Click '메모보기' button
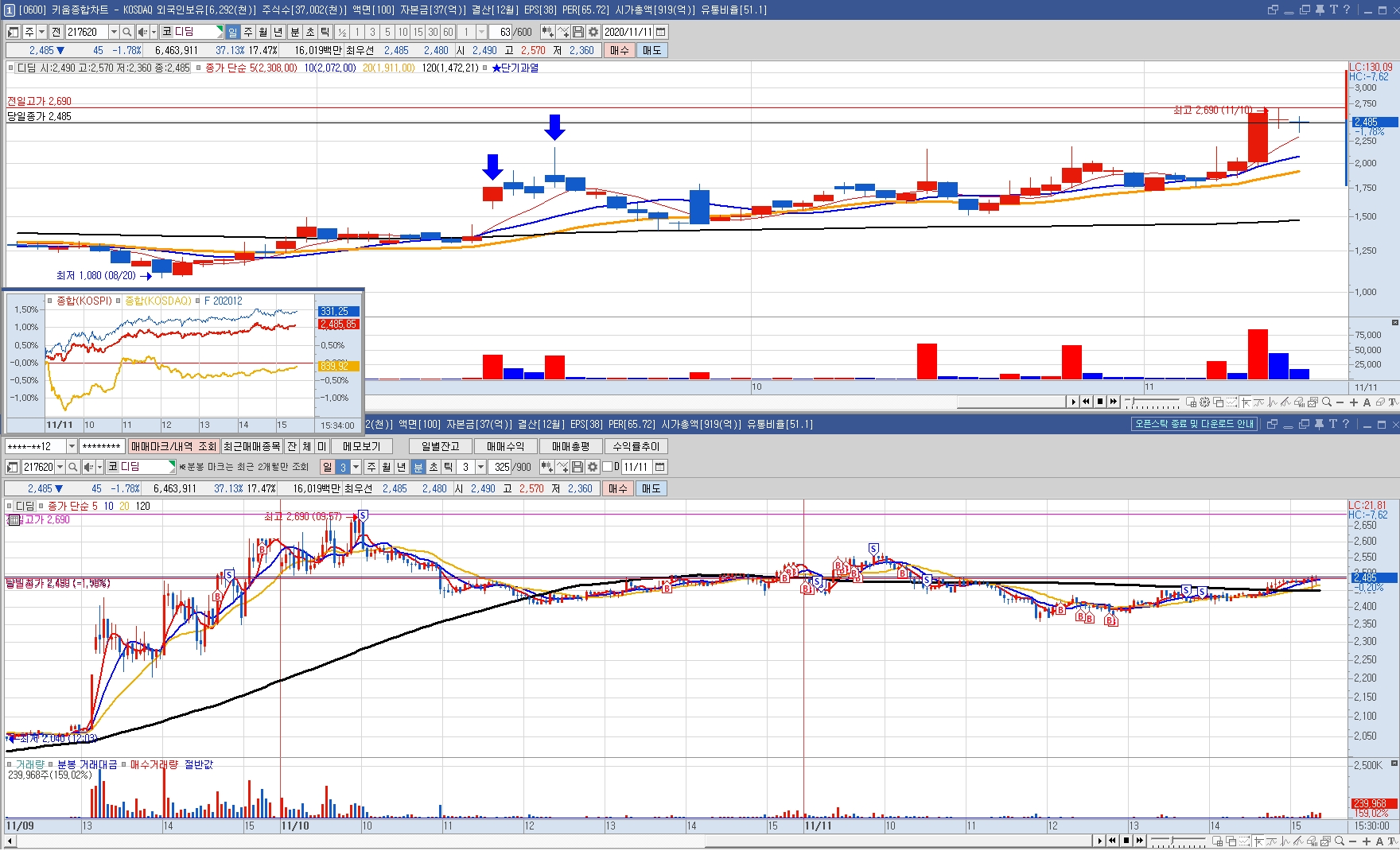This screenshot has width=1400, height=851. 362,446
